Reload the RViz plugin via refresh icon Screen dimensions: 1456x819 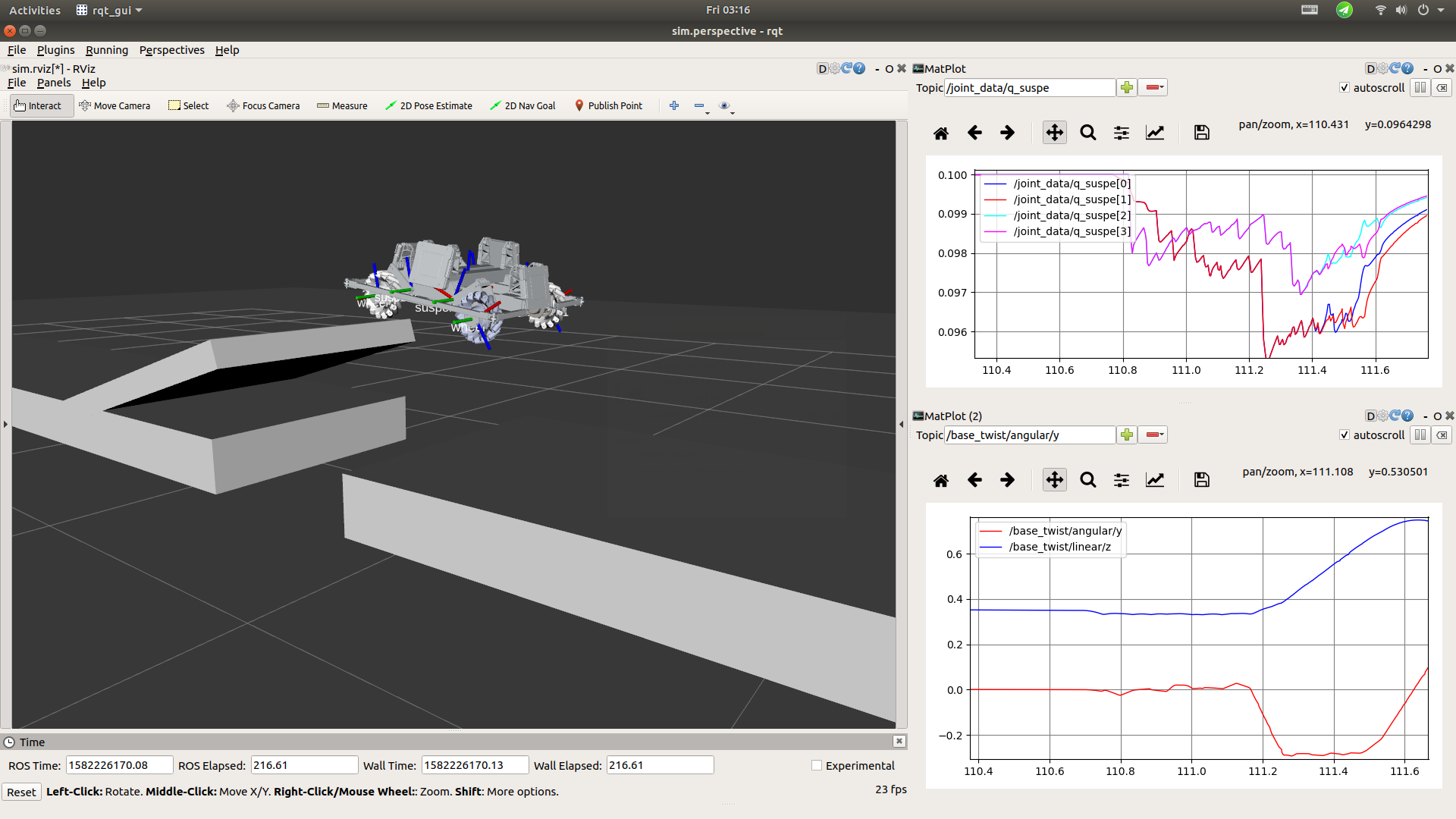(847, 68)
